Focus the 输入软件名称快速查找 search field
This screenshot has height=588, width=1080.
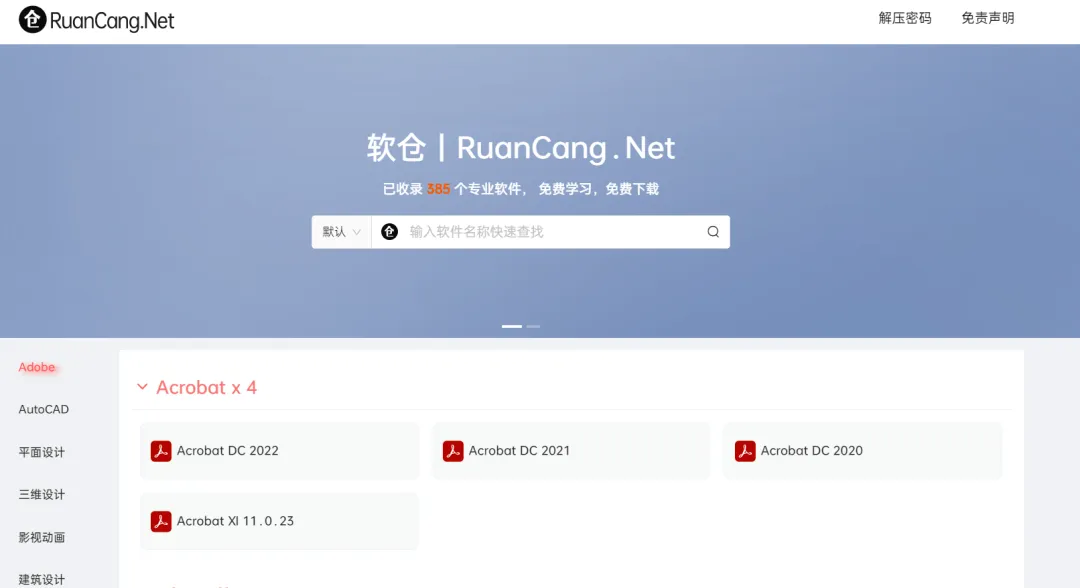click(x=551, y=232)
